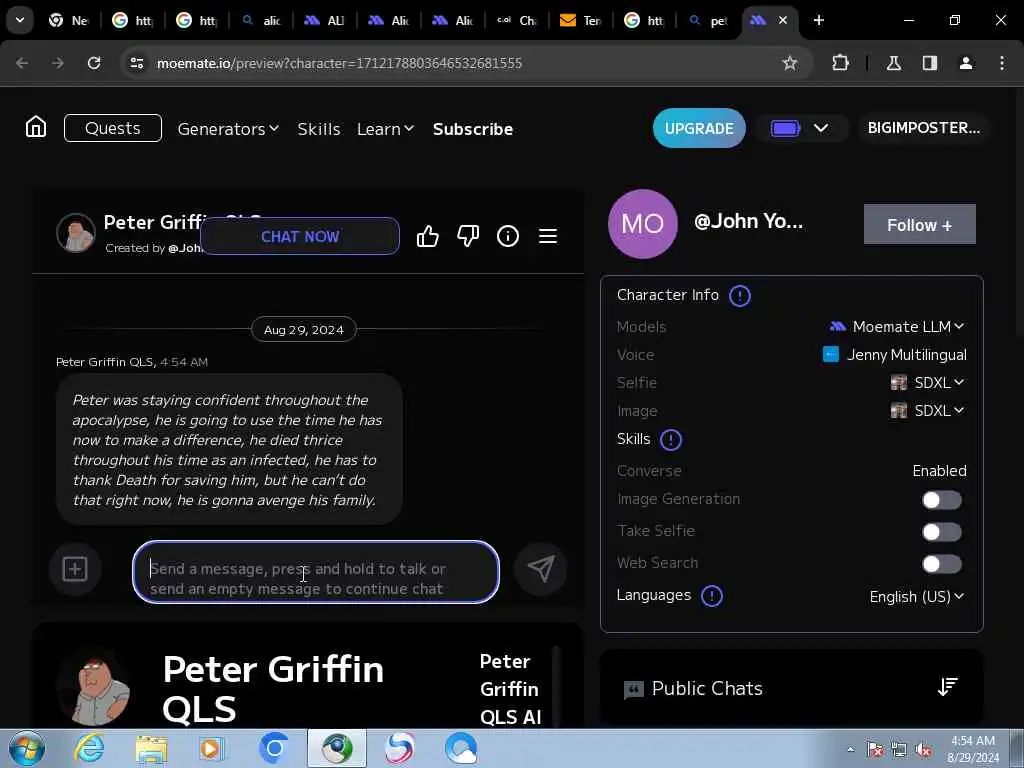Bookmark this page with star icon

coord(790,63)
